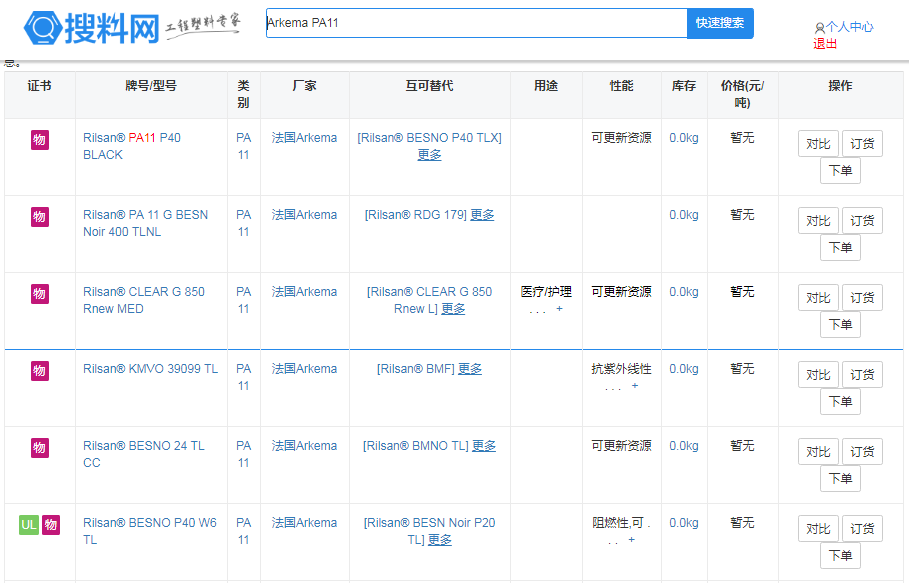The image size is (909, 583).
Task: Click 退出 to log out
Action: [825, 44]
